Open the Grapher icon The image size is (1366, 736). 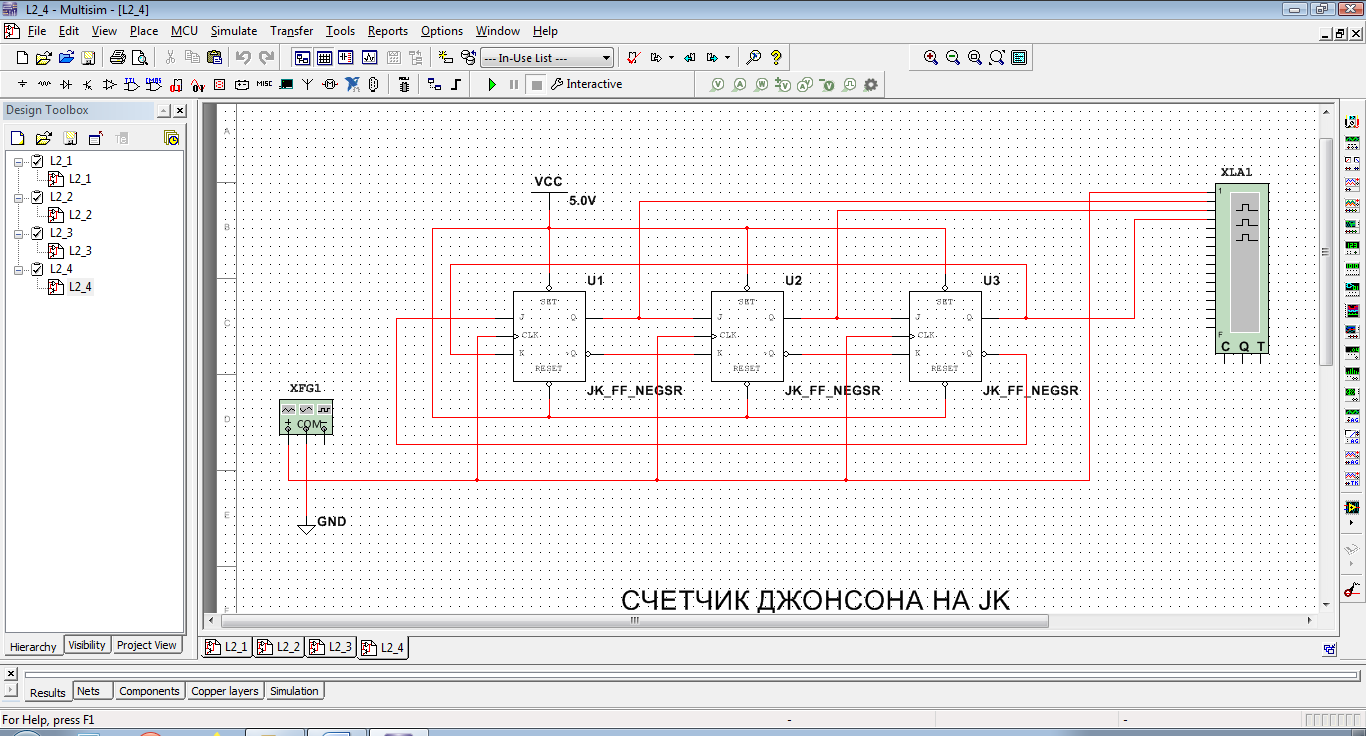click(x=369, y=58)
